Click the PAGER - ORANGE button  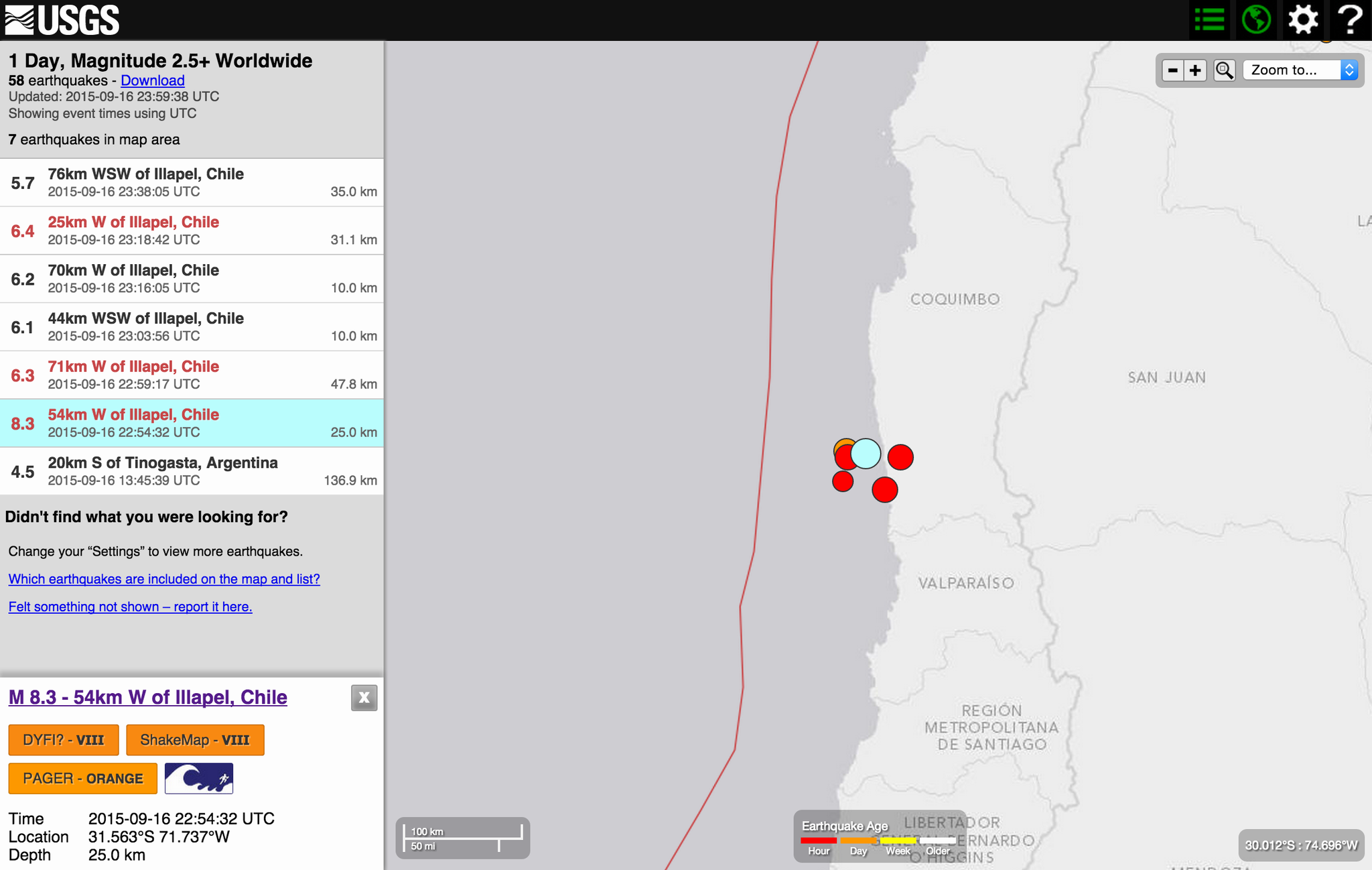83,778
